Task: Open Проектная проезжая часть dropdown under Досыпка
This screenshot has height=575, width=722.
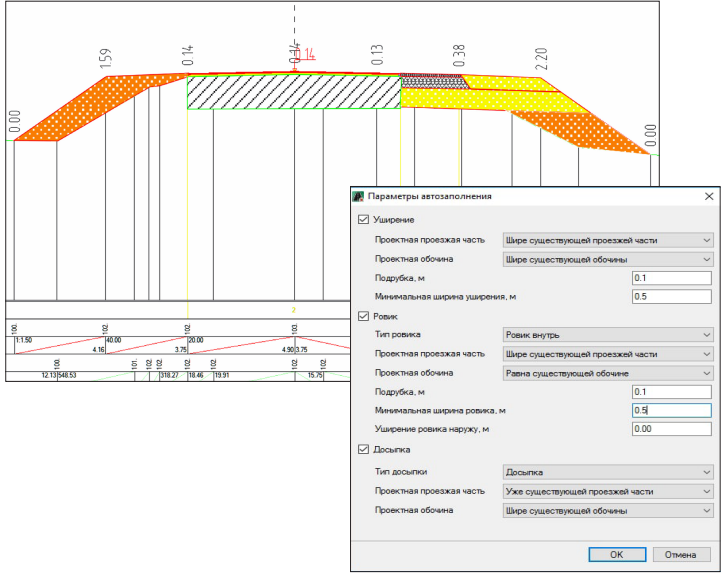Action: click(x=608, y=492)
